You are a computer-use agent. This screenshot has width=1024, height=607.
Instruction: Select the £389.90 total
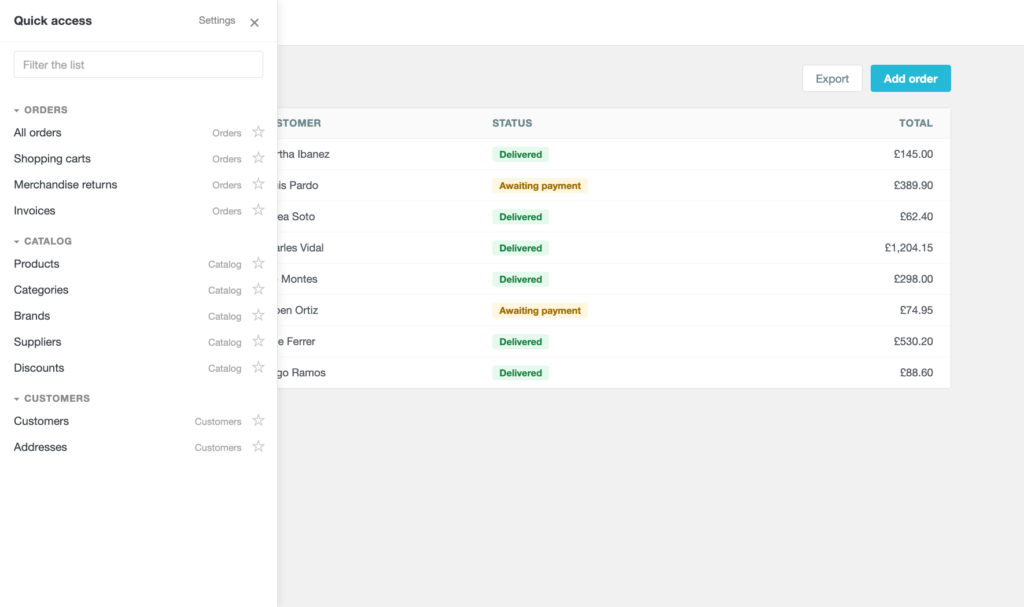coord(913,186)
